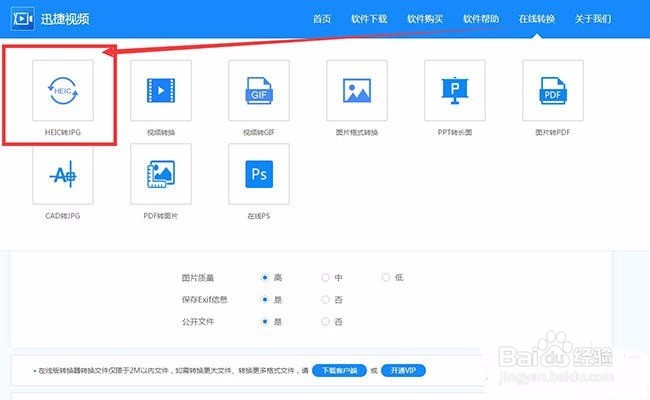The image size is (650, 400).
Task: Open the 软件帮助 menu item
Action: coord(481,19)
